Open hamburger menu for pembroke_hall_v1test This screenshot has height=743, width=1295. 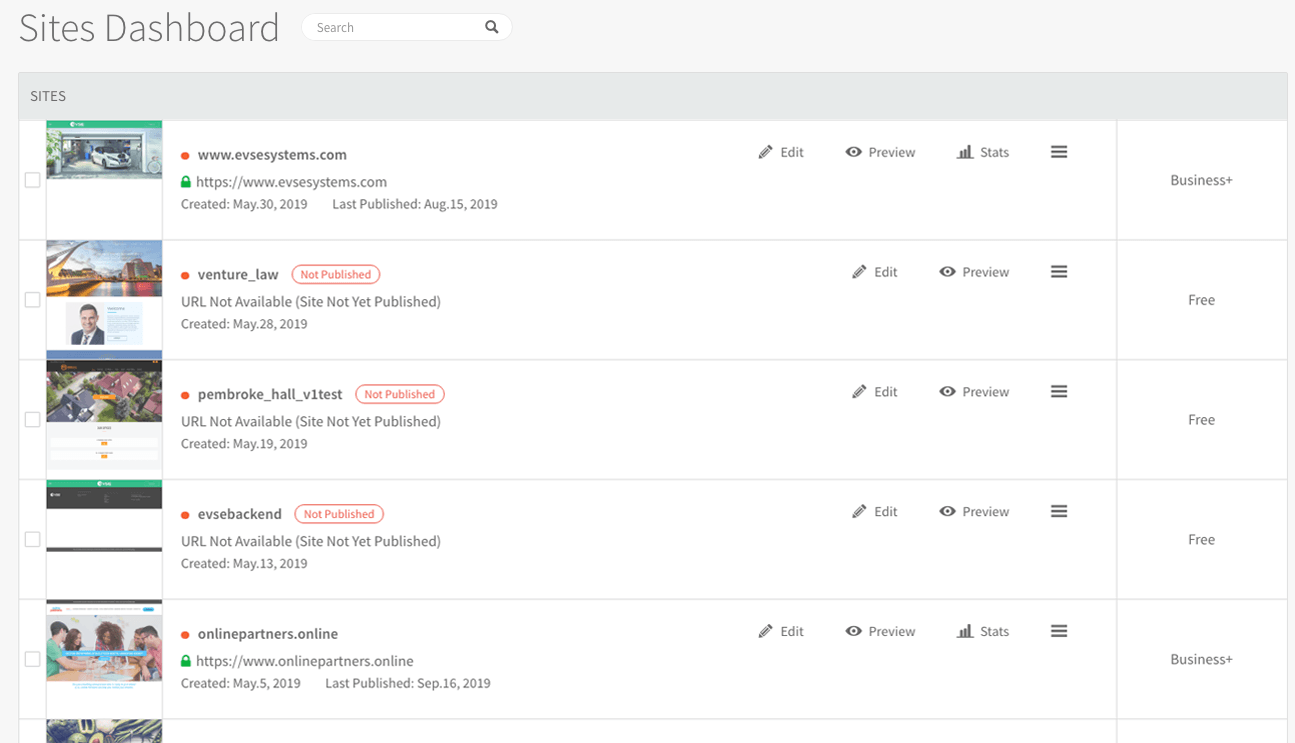click(x=1059, y=392)
